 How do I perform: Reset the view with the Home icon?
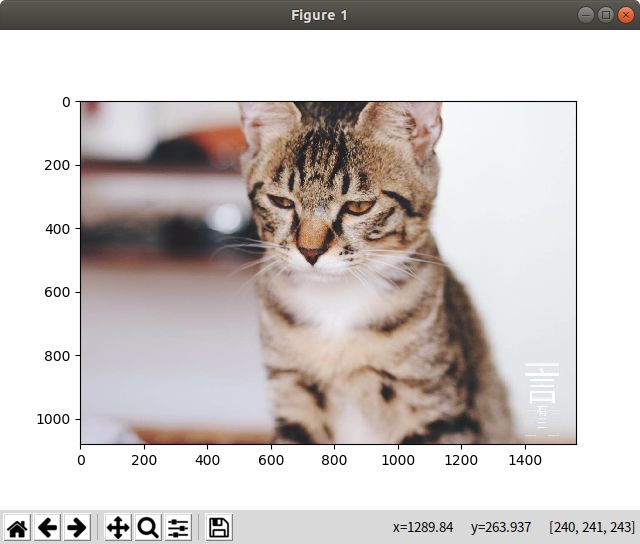point(17,528)
